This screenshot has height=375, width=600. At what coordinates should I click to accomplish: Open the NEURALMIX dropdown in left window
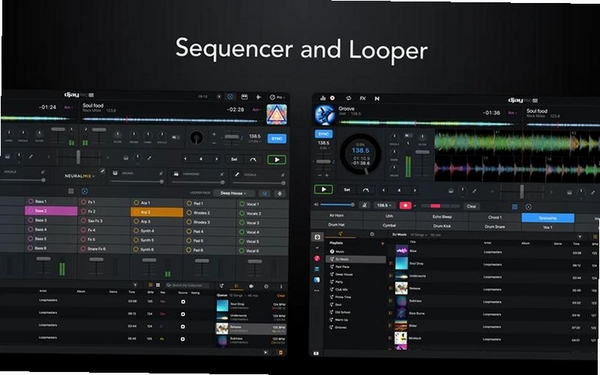pyautogui.click(x=80, y=176)
